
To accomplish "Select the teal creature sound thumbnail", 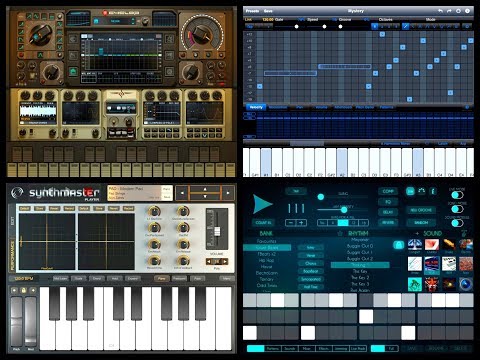I will [x=415, y=284].
